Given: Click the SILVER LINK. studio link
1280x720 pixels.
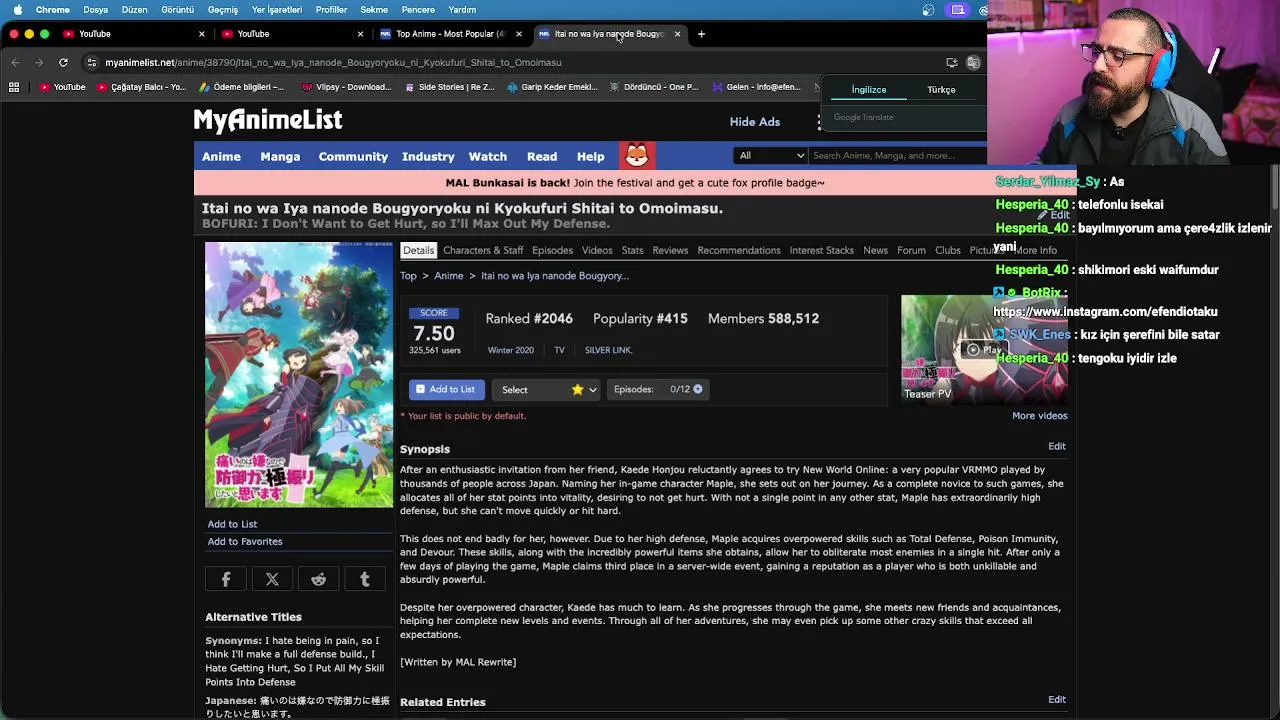Looking at the screenshot, I should 608,350.
